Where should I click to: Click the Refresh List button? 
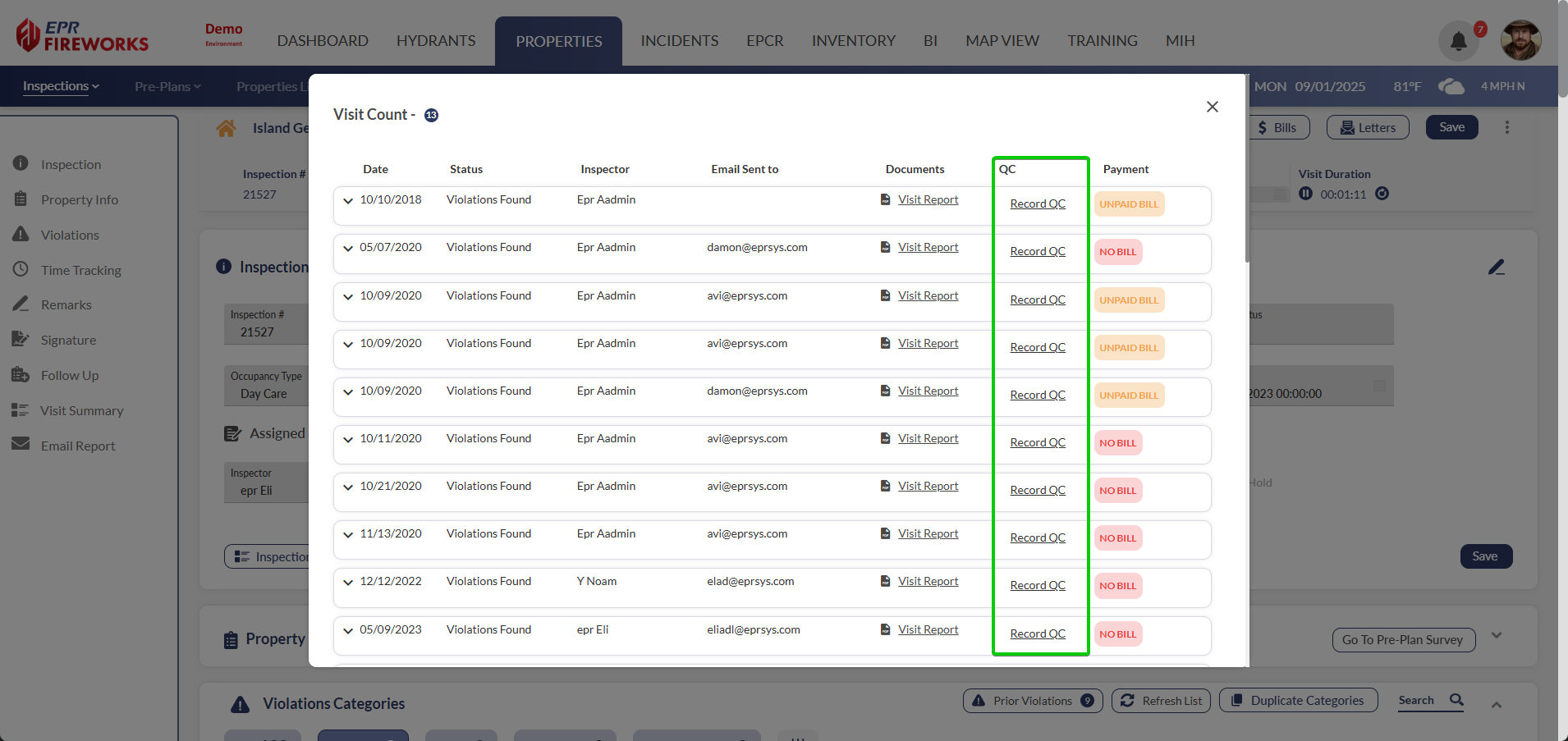pyautogui.click(x=1160, y=701)
